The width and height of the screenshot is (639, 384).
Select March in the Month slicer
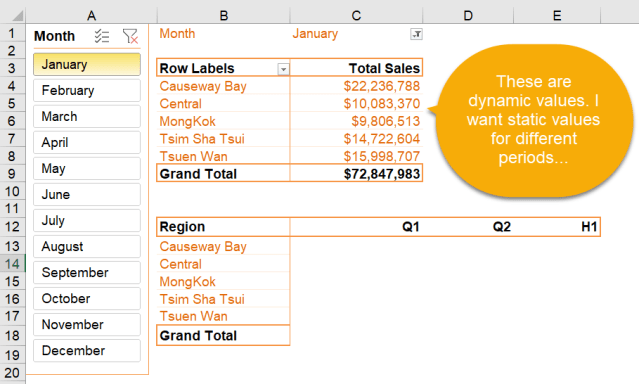pyautogui.click(x=87, y=117)
